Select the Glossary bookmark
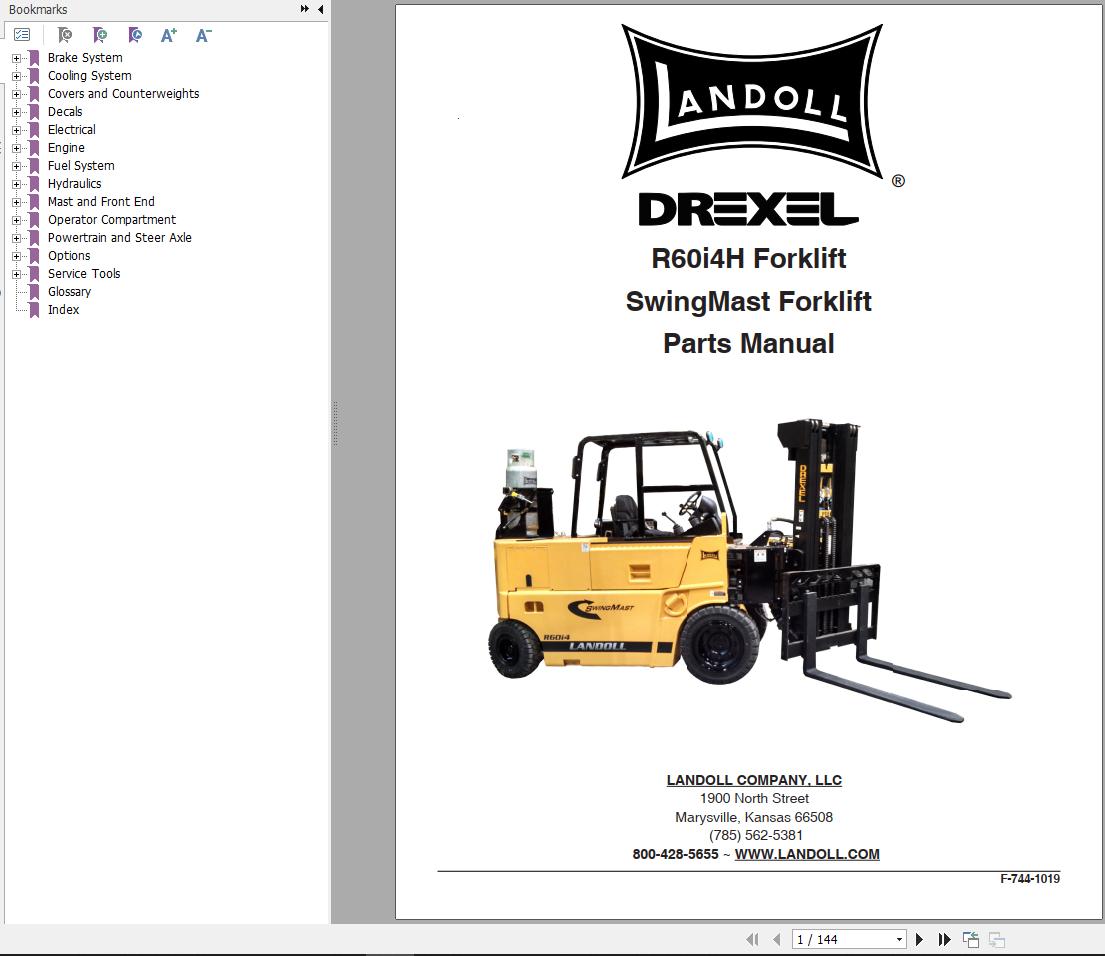 (x=69, y=291)
